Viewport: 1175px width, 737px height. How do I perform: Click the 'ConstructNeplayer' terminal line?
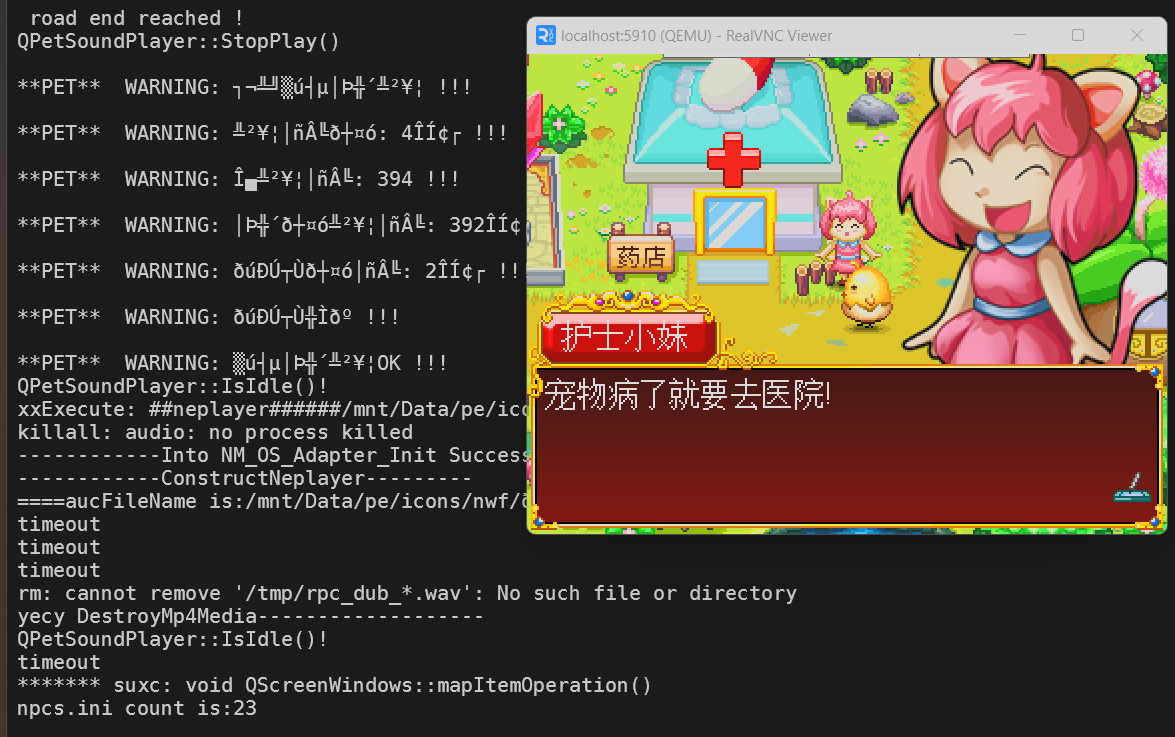(244, 478)
